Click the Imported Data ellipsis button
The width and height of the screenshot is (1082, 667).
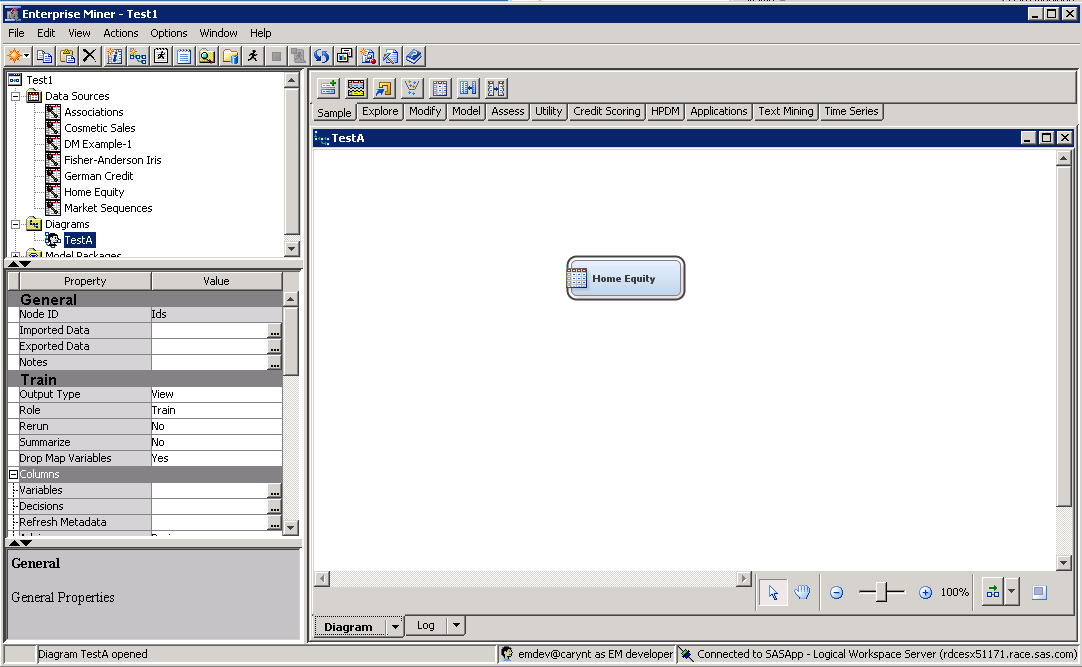click(274, 331)
